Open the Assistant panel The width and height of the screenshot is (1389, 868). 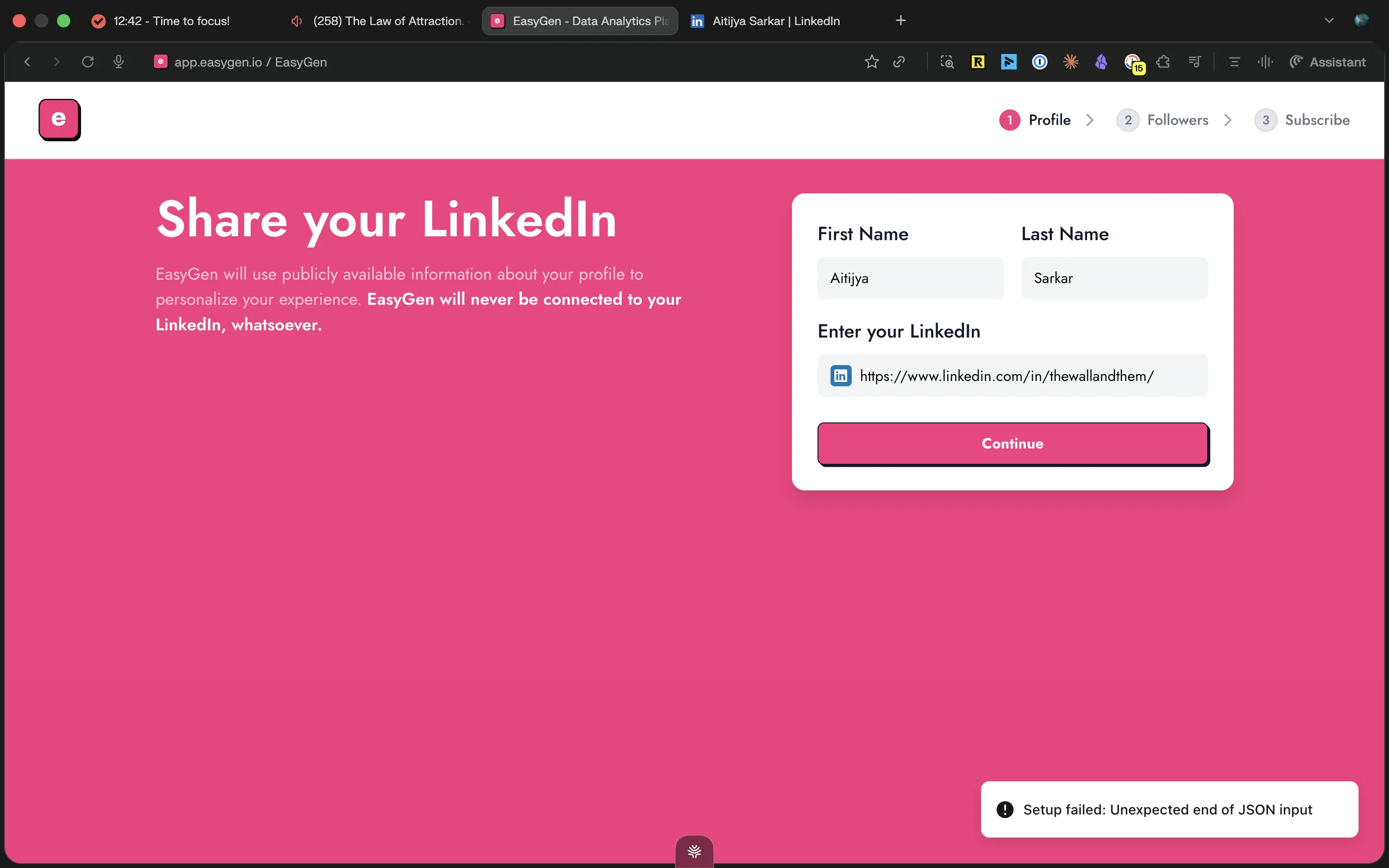(1327, 61)
